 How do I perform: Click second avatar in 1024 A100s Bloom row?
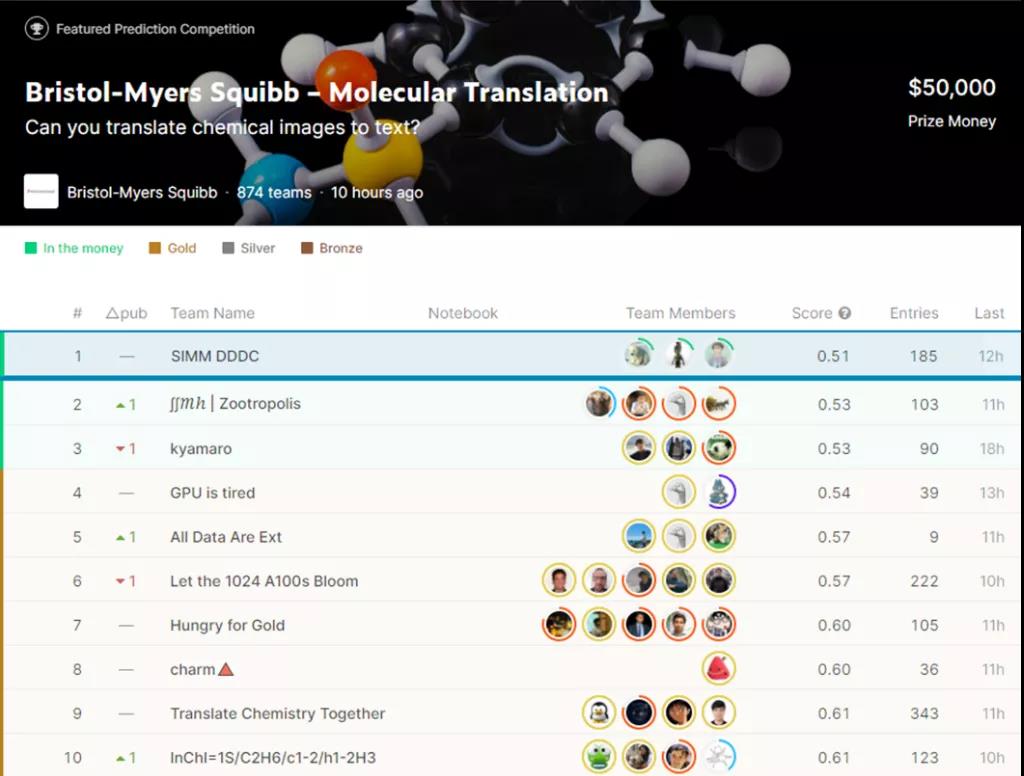(x=599, y=580)
